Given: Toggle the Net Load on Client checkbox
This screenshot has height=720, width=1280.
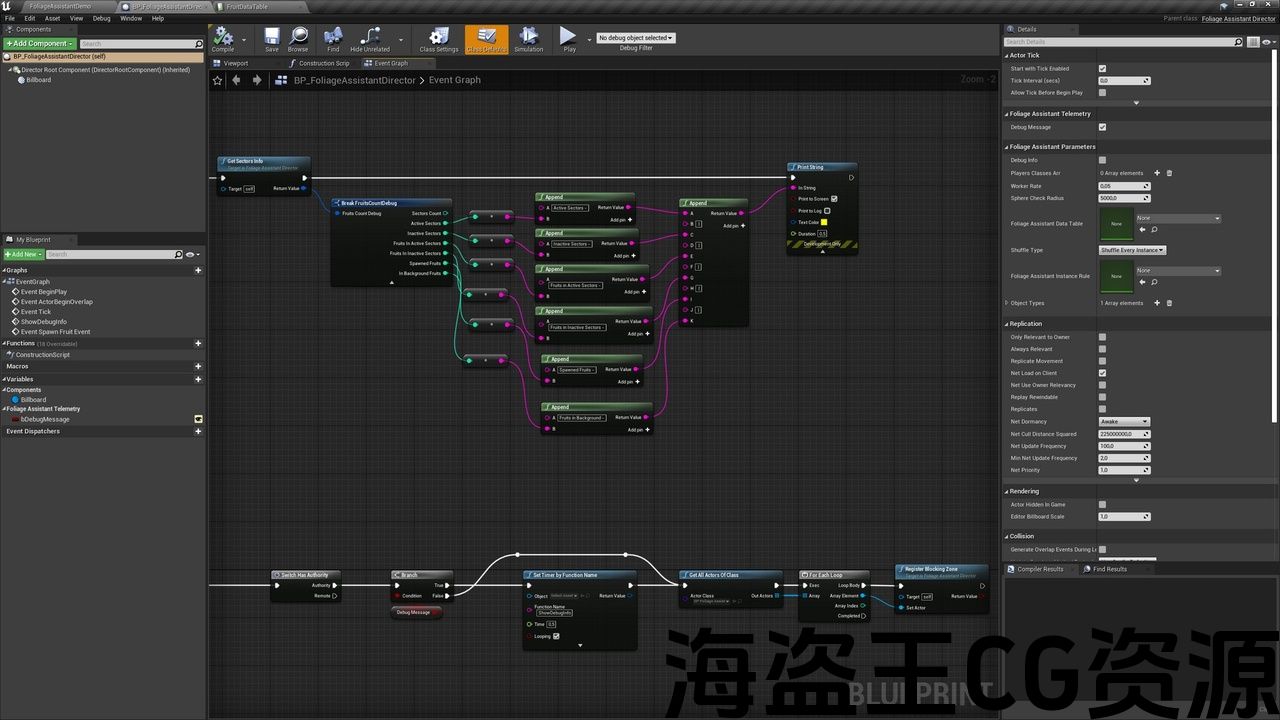Looking at the screenshot, I should pyautogui.click(x=1102, y=373).
